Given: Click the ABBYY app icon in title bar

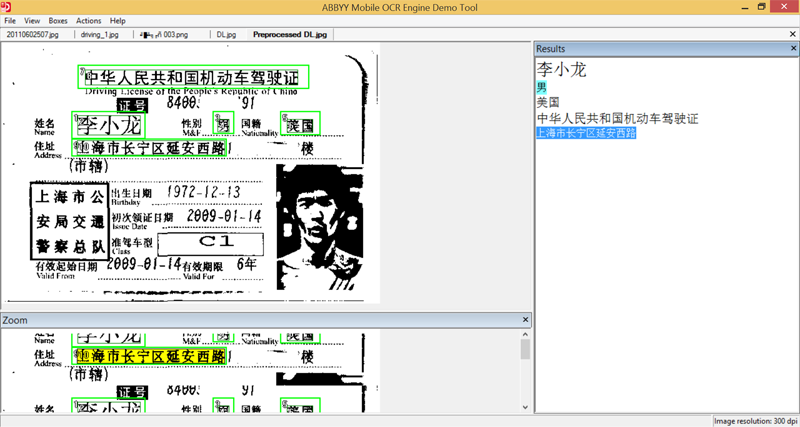Looking at the screenshot, I should pos(6,6).
